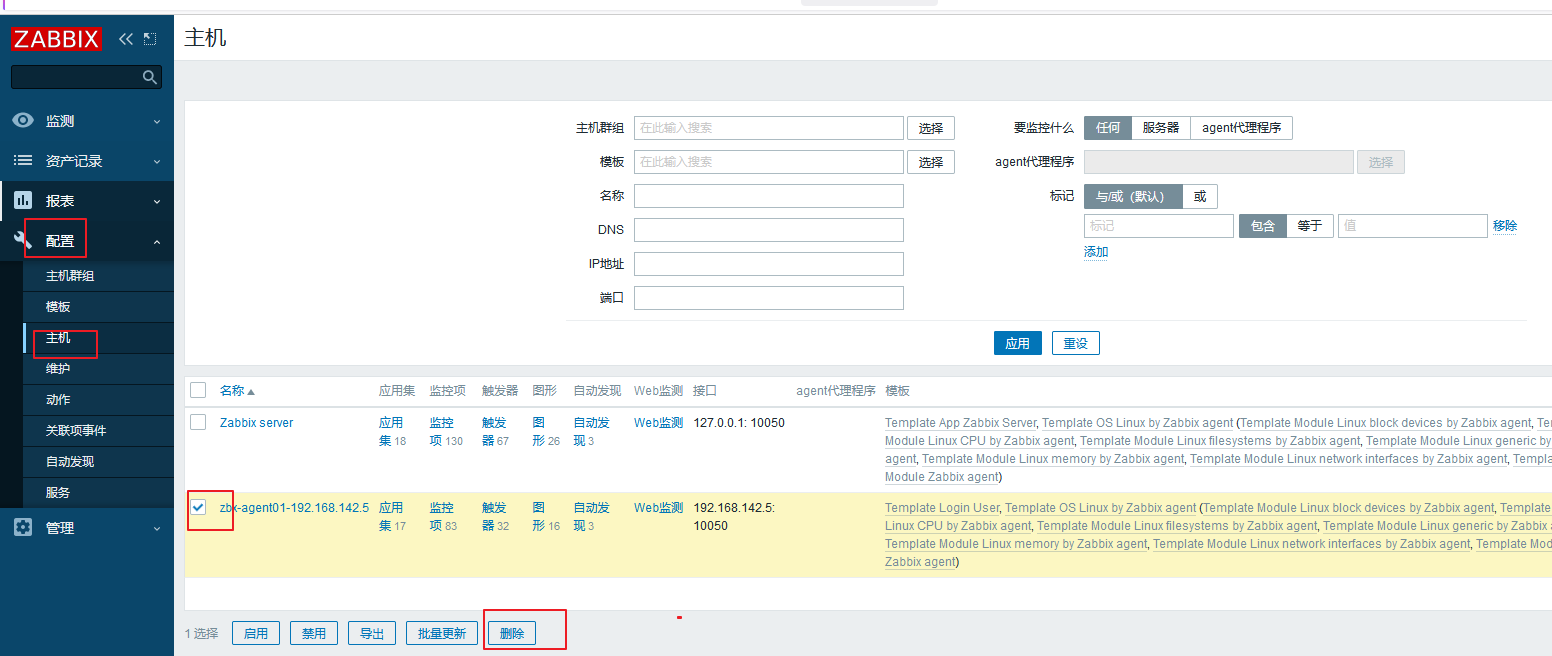Click 添加 link under tag filter
The width and height of the screenshot is (1552, 656).
click(1096, 252)
